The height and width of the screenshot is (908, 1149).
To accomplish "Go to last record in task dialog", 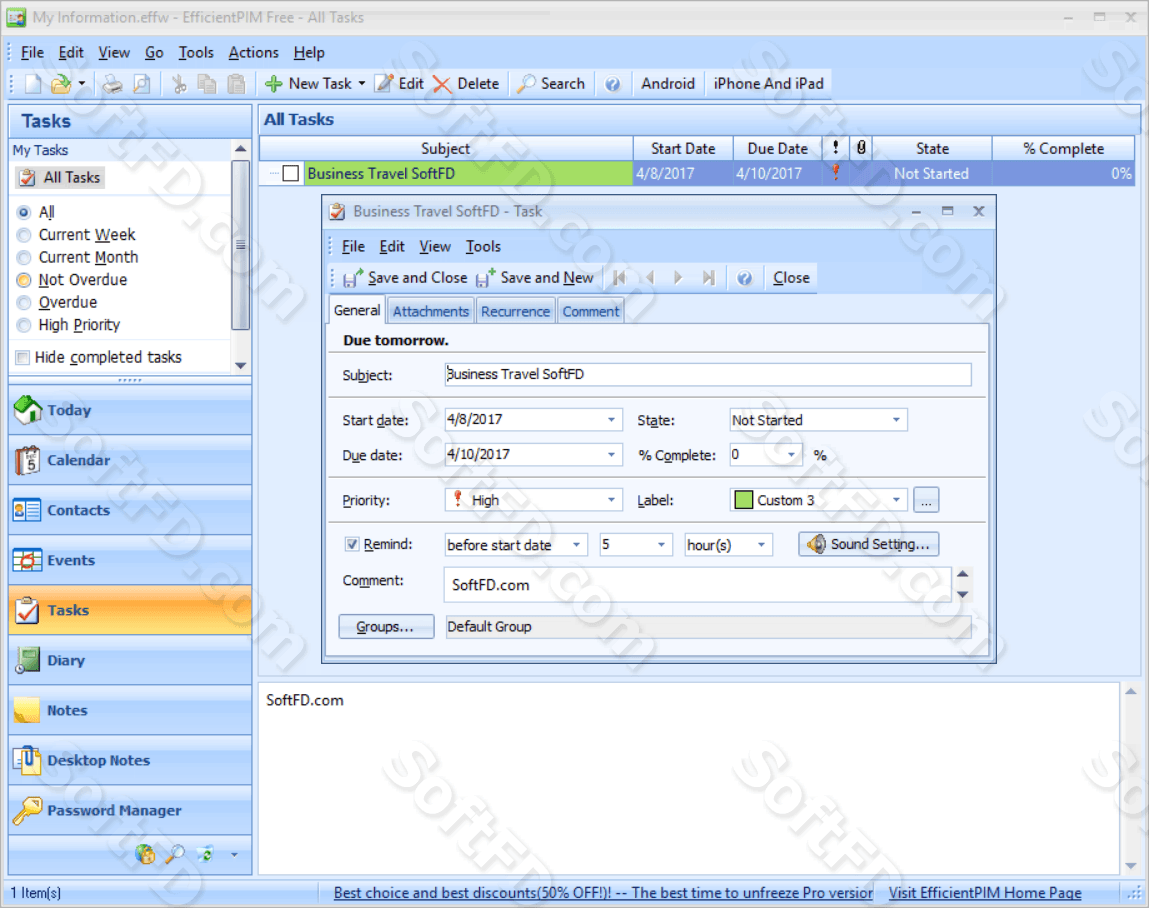I will 708,278.
